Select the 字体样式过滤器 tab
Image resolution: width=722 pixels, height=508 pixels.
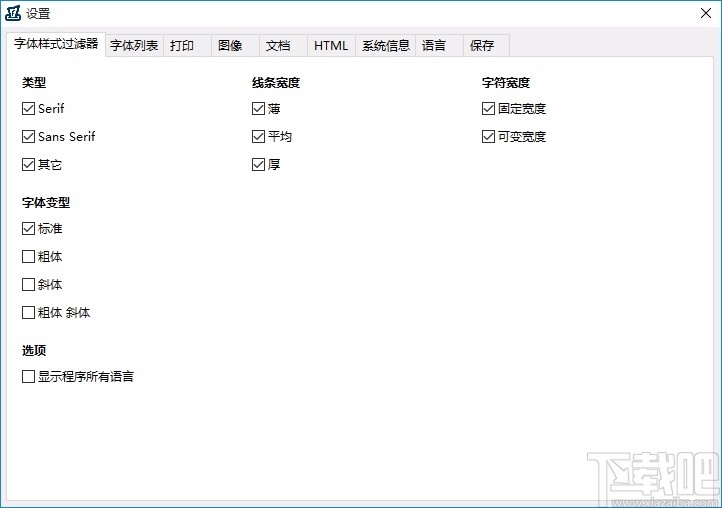(x=56, y=44)
